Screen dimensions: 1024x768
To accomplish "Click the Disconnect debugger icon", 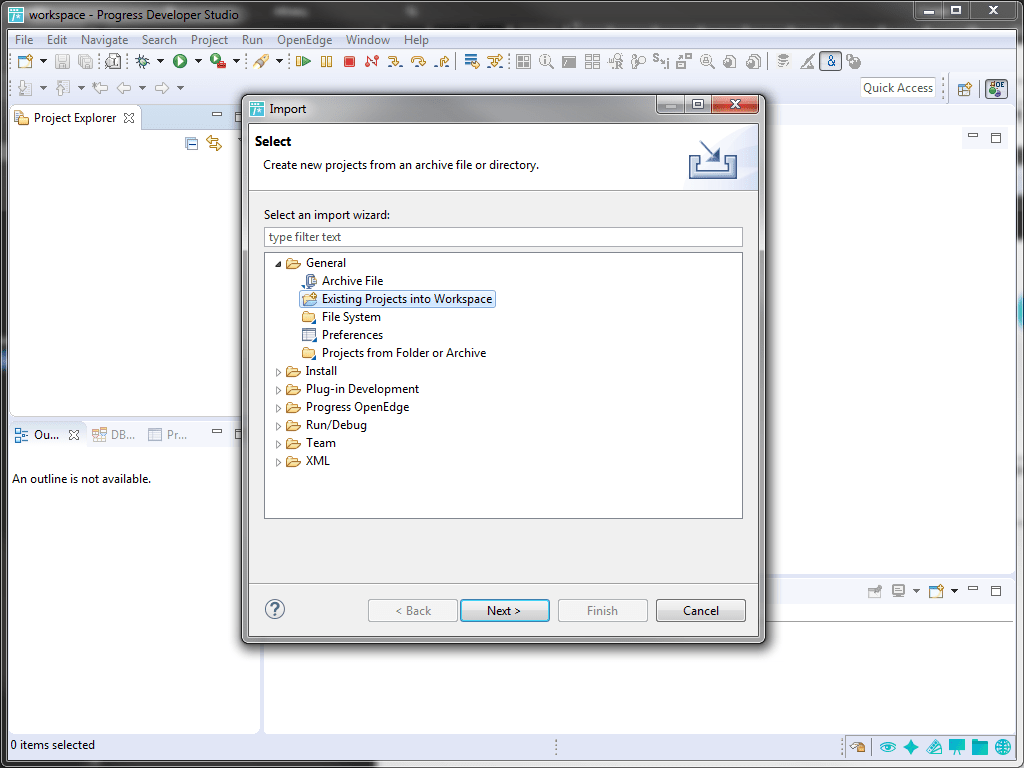I will click(x=372, y=62).
